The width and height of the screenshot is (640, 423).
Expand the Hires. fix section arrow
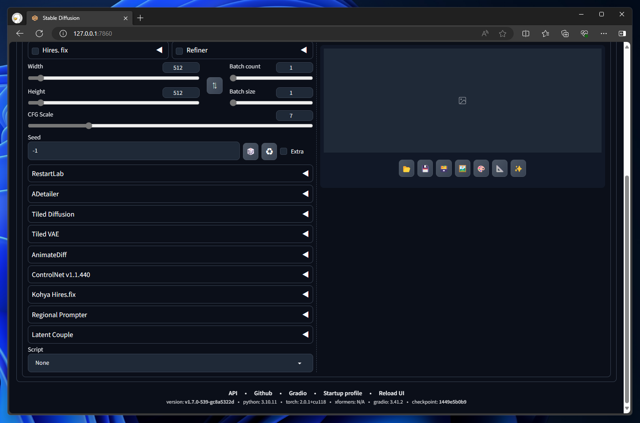coord(160,50)
